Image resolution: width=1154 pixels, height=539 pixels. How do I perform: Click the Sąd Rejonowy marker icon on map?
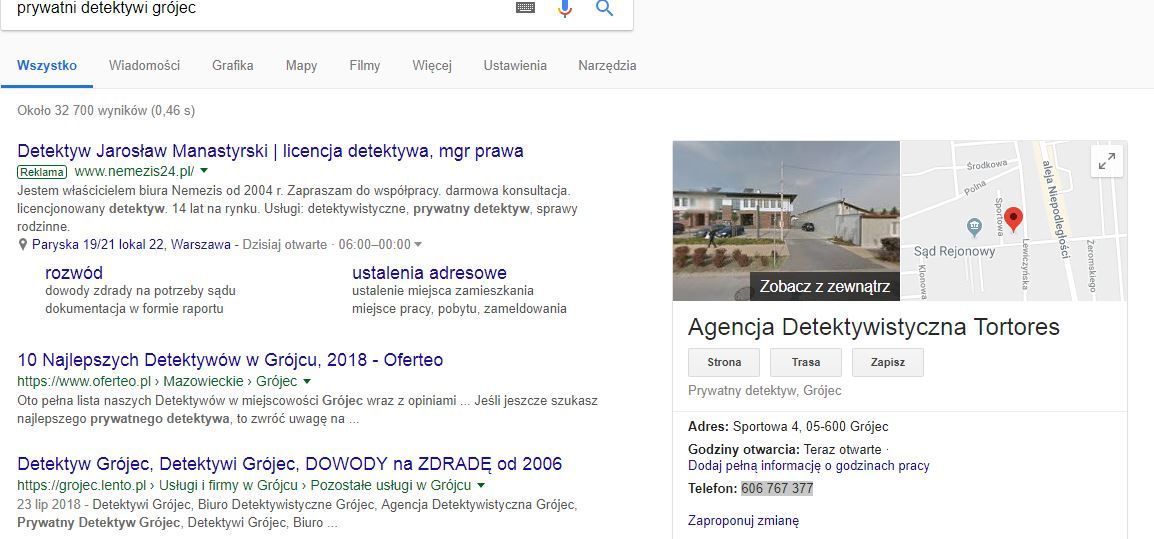974,227
